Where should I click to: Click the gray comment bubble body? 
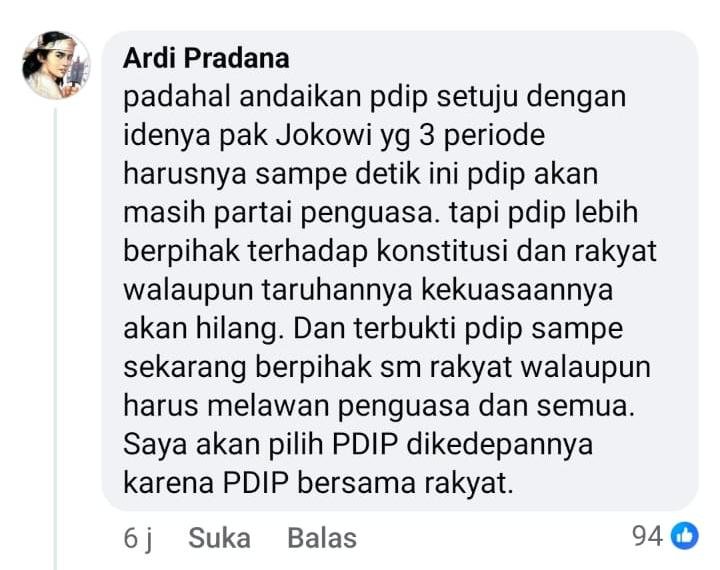pos(400,271)
